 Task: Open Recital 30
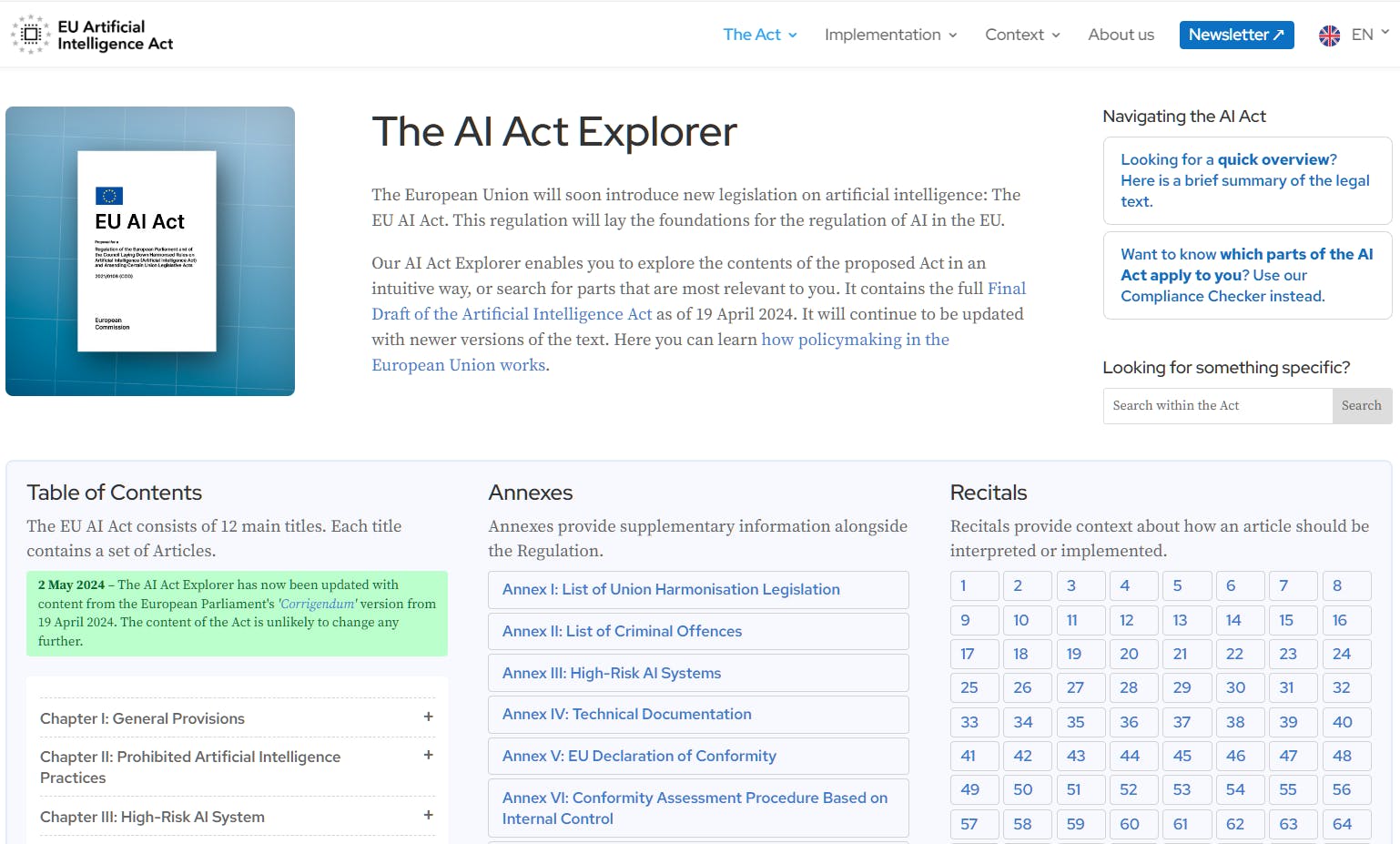point(1240,687)
